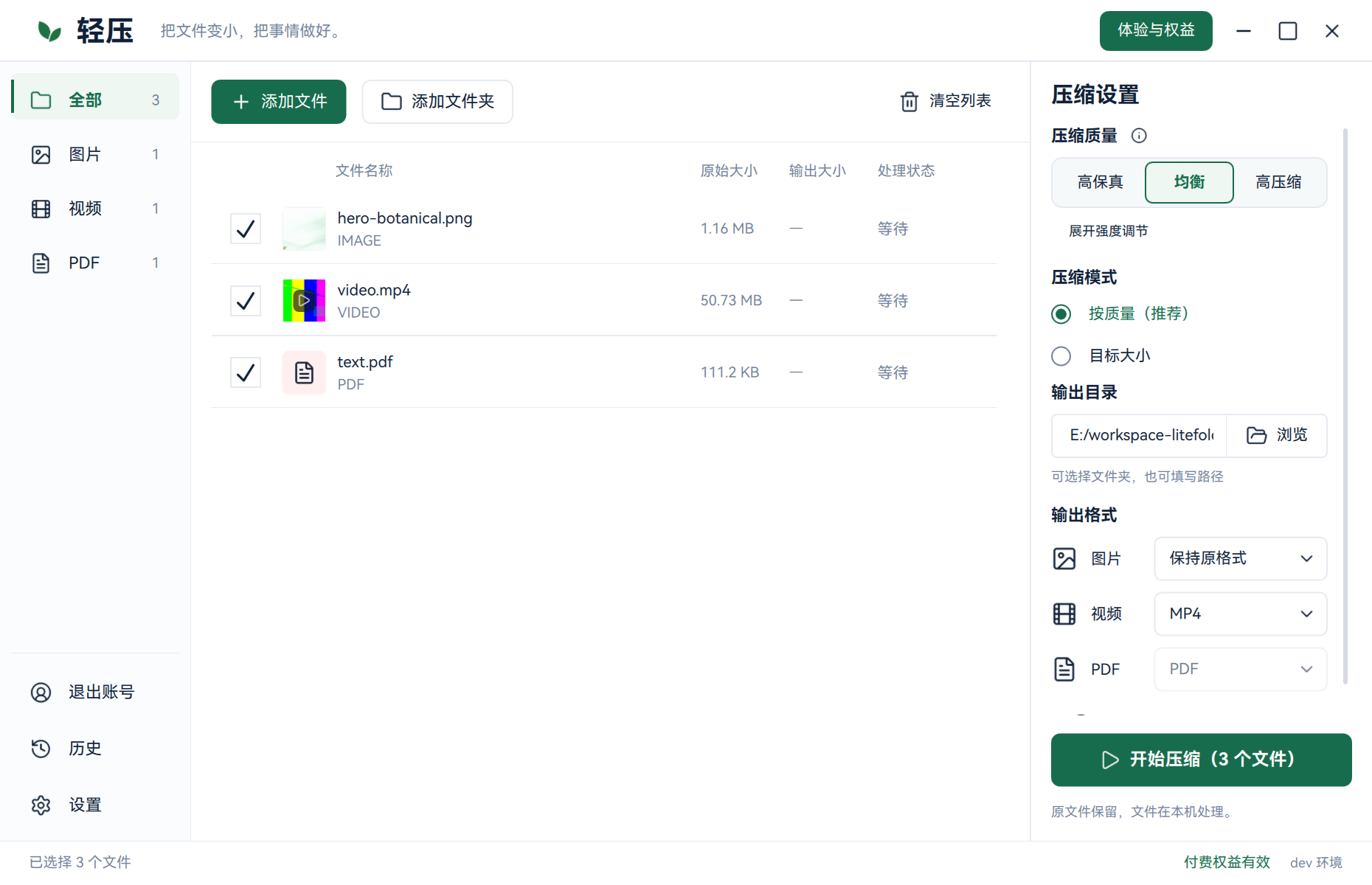
Task: Click the file name text.pdf
Action: click(365, 362)
